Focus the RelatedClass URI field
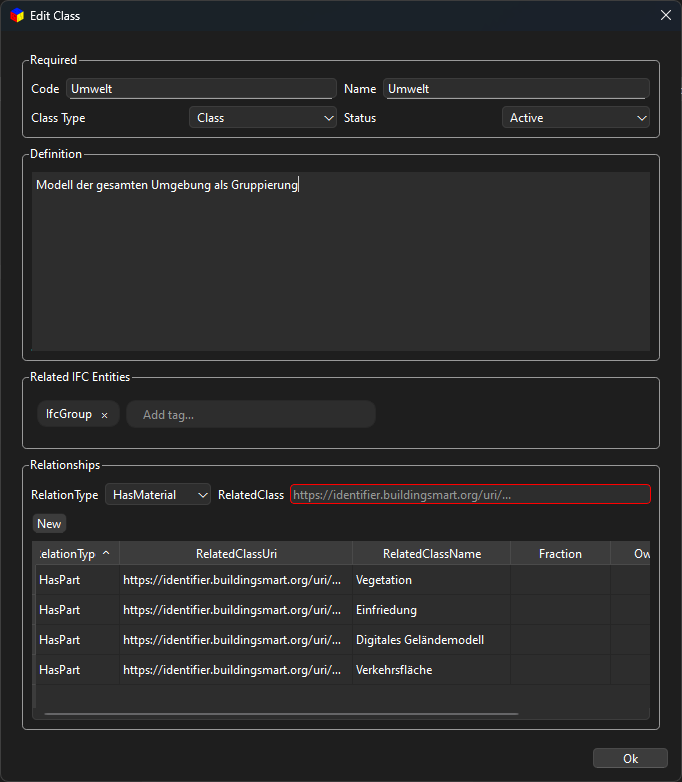 [470, 494]
